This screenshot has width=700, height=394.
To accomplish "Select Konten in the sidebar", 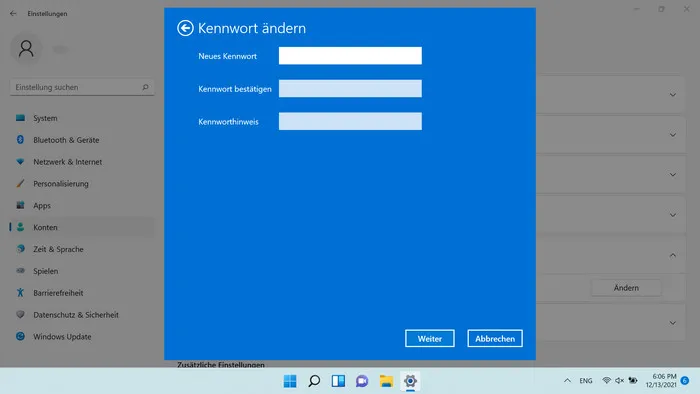I will tap(82, 228).
